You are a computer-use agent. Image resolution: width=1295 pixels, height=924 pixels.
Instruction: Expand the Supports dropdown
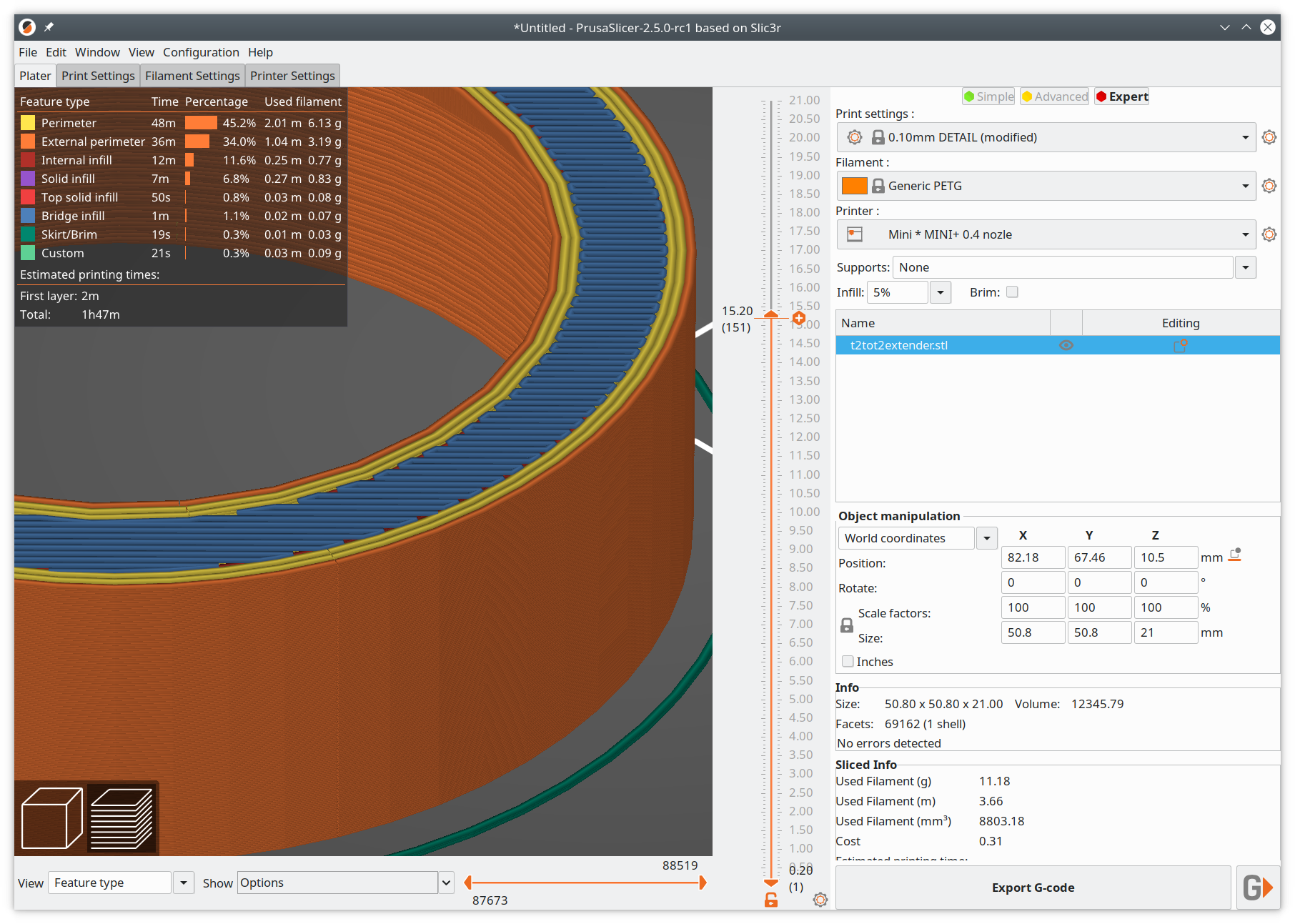pyautogui.click(x=1246, y=267)
